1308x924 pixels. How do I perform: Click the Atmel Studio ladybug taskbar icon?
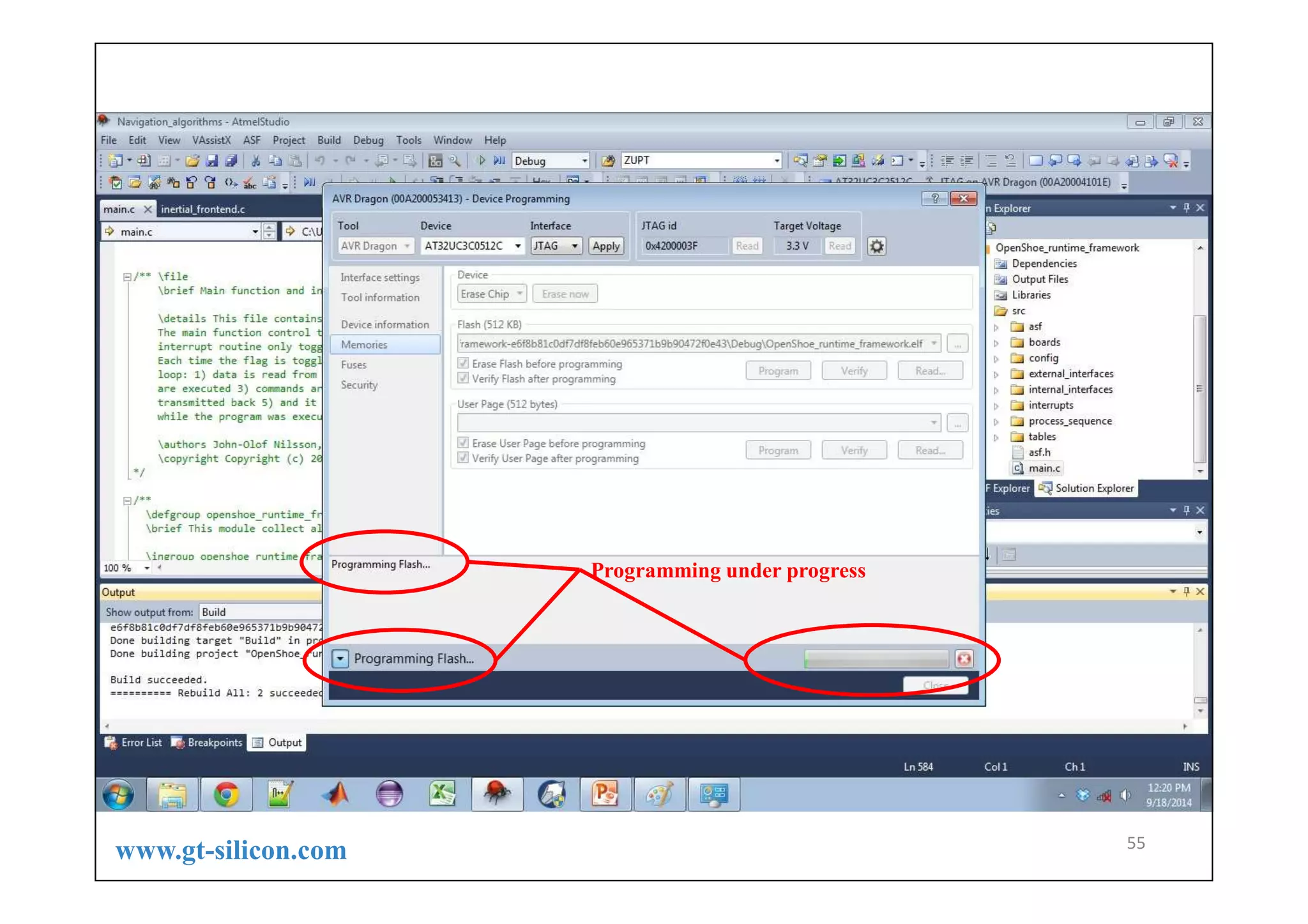pyautogui.click(x=497, y=794)
